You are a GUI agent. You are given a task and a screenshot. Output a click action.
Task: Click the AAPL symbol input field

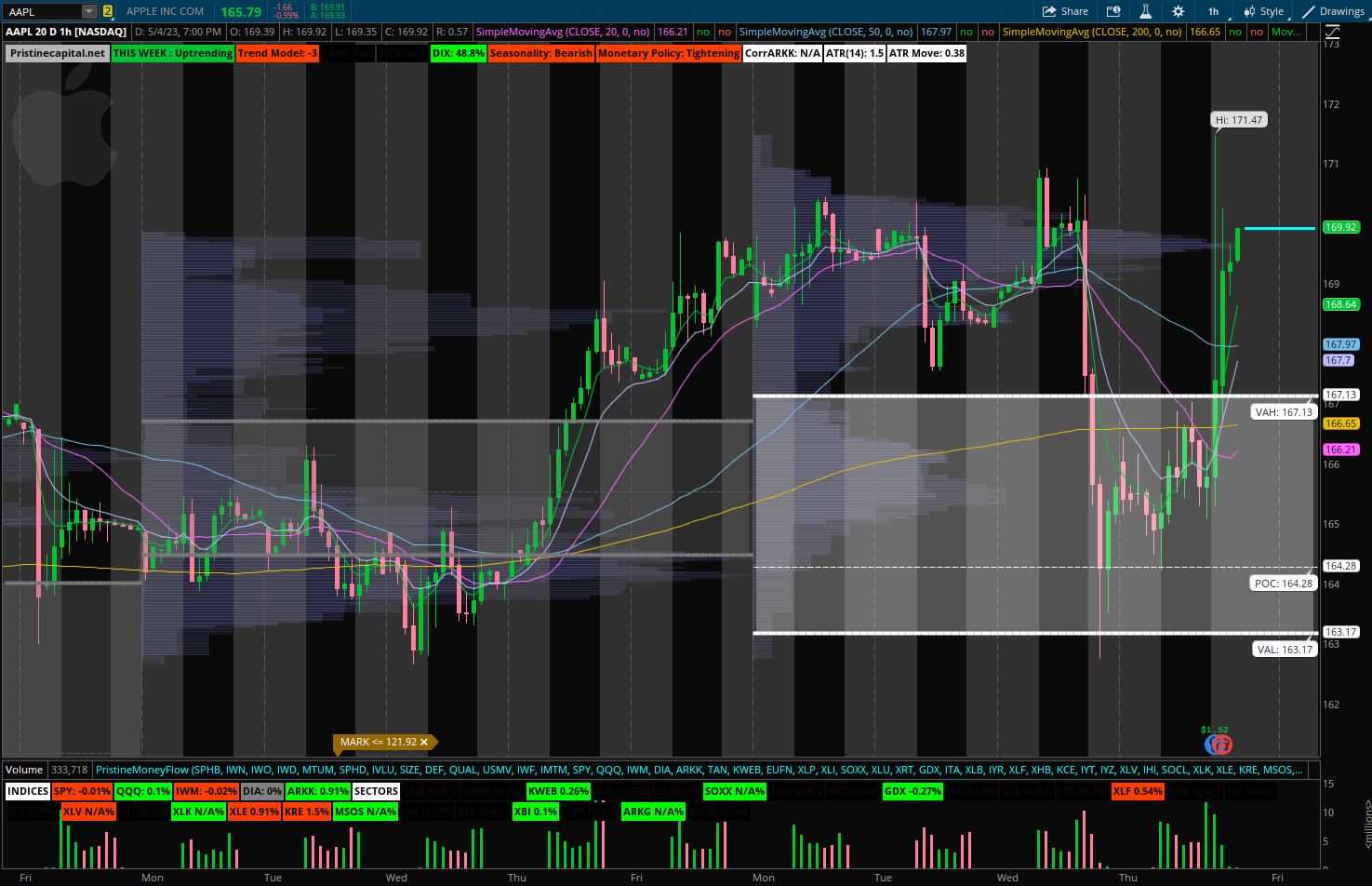click(43, 11)
